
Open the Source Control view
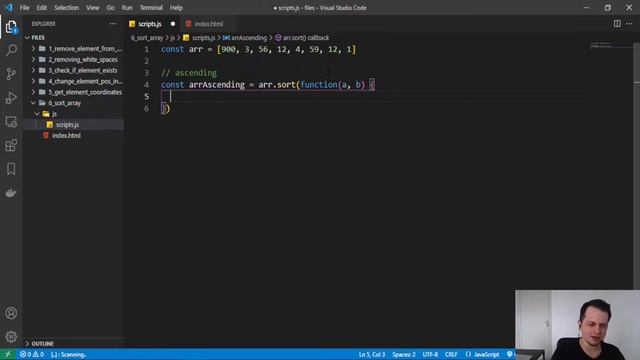tap(11, 74)
